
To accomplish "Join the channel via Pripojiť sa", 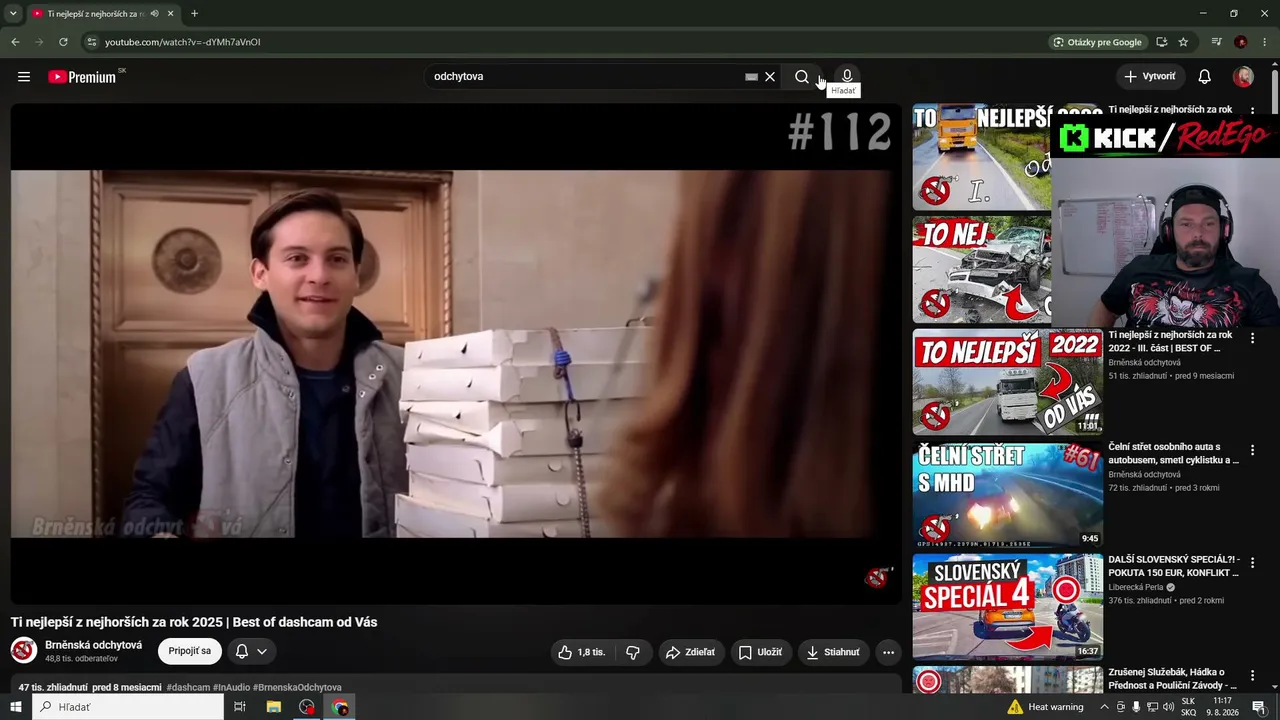I will [x=190, y=651].
